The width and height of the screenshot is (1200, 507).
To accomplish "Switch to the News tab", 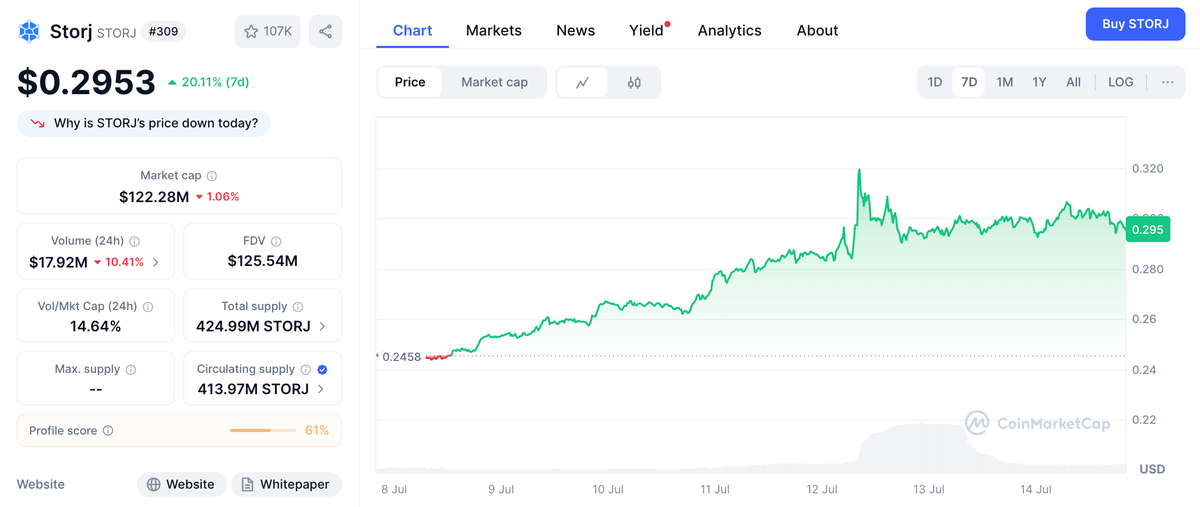I will pos(576,30).
